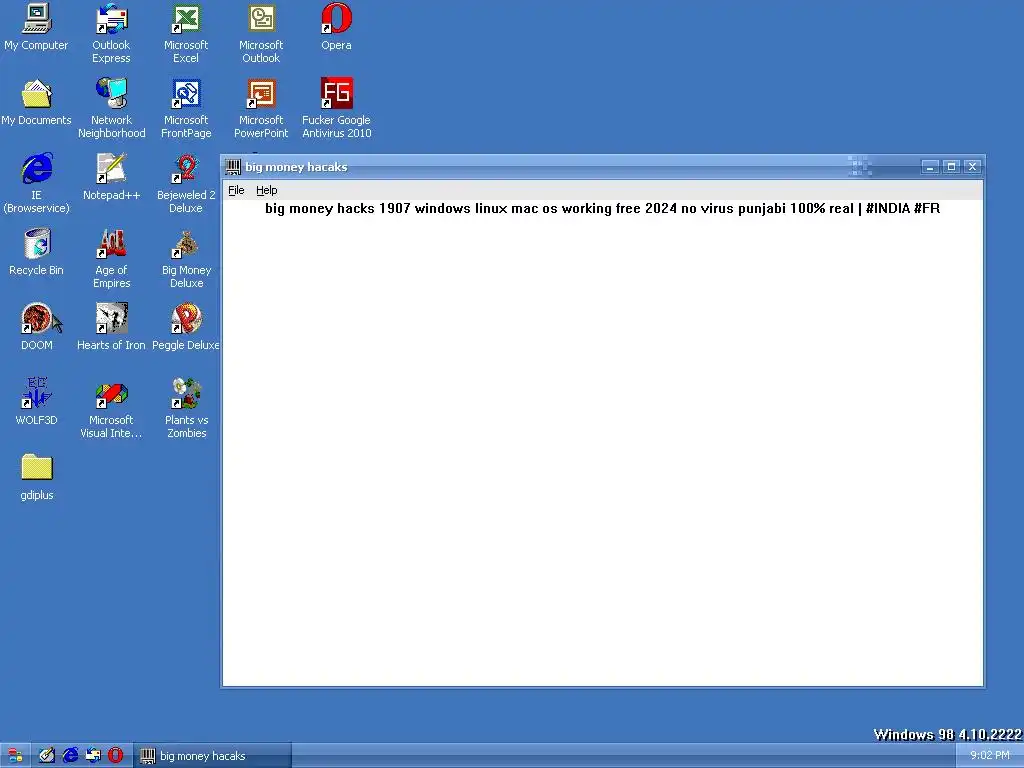
Task: Launch Notepad++ from the quick launch bar
Action: click(x=46, y=756)
